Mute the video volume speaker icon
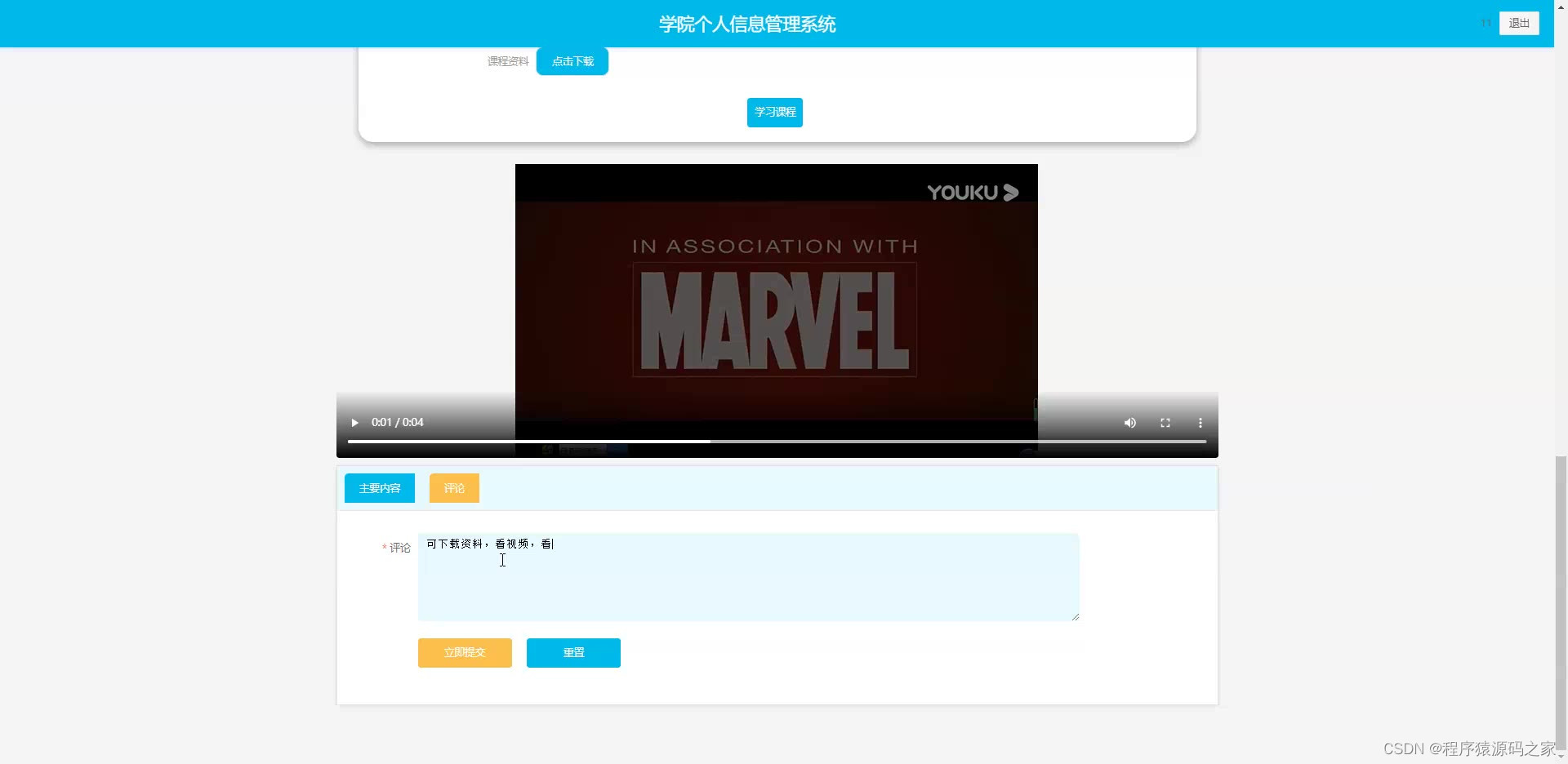Screen dimensions: 1568x764 1130,423
